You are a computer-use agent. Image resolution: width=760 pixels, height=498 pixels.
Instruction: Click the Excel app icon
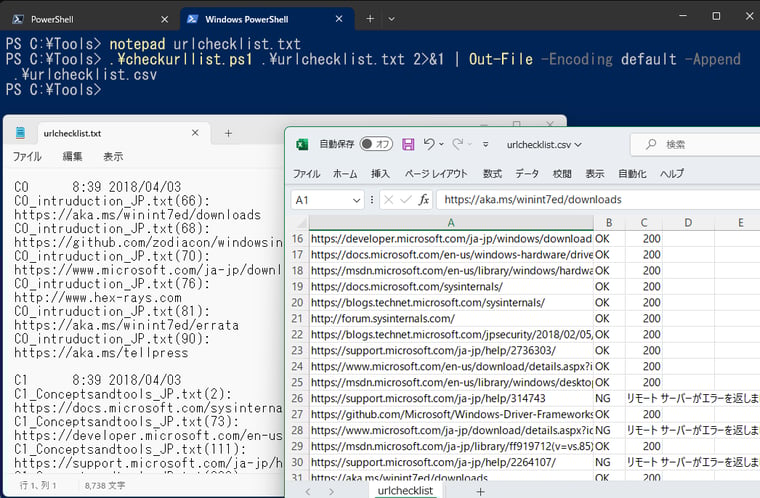[302, 145]
